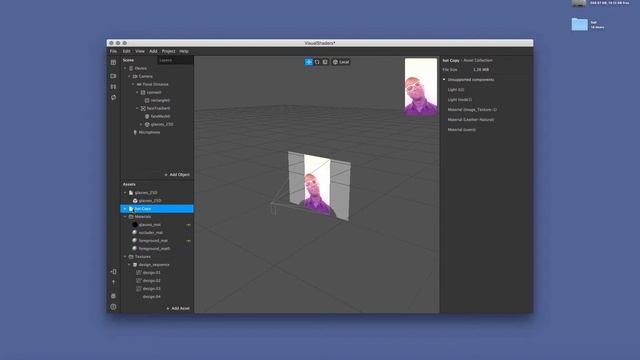Click Material (Image_Texture-1) entry

(x=472, y=110)
